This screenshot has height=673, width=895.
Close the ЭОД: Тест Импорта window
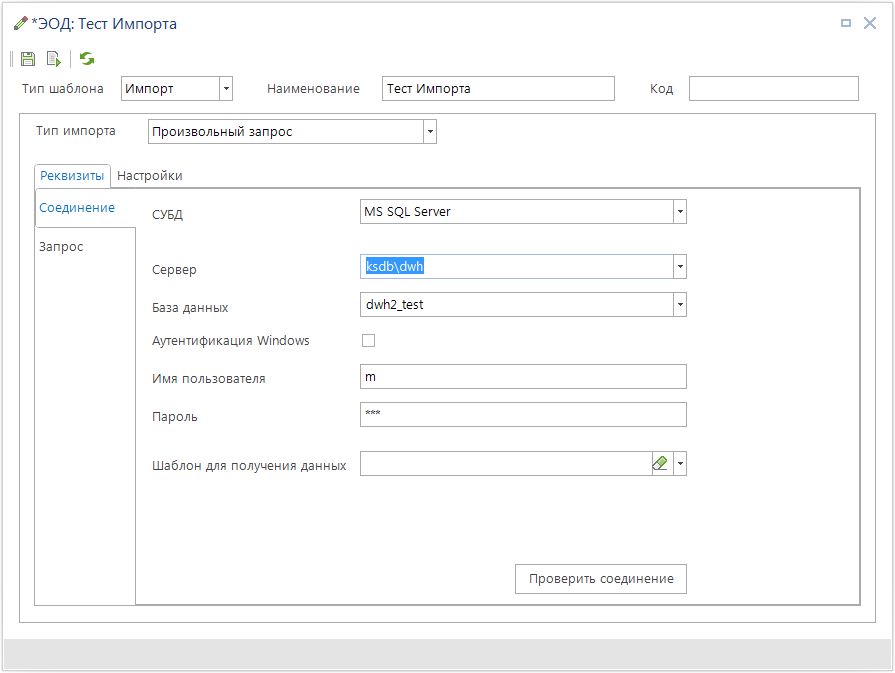870,23
